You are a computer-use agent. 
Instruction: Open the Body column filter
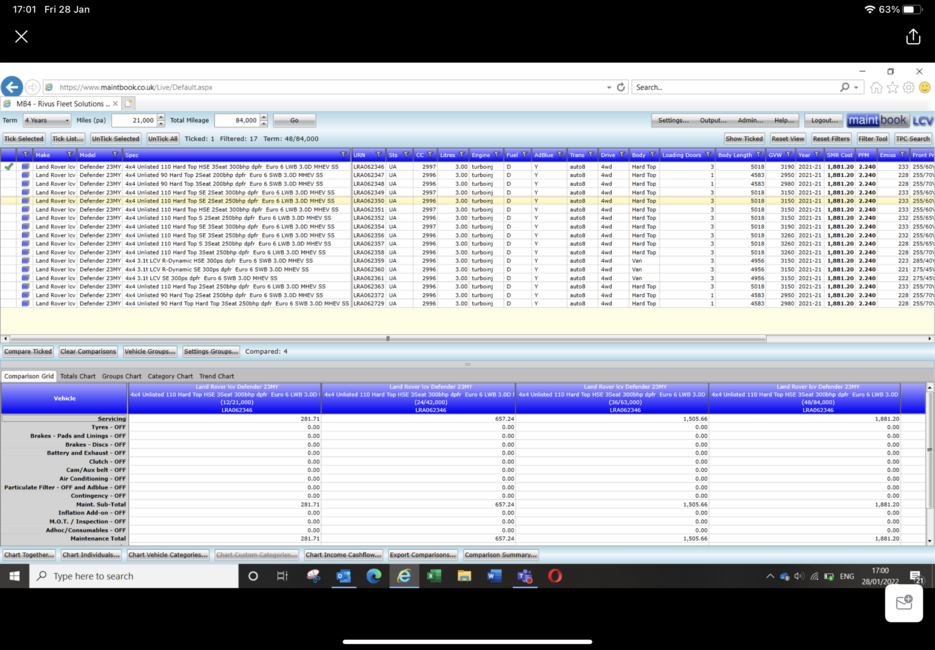[652, 155]
